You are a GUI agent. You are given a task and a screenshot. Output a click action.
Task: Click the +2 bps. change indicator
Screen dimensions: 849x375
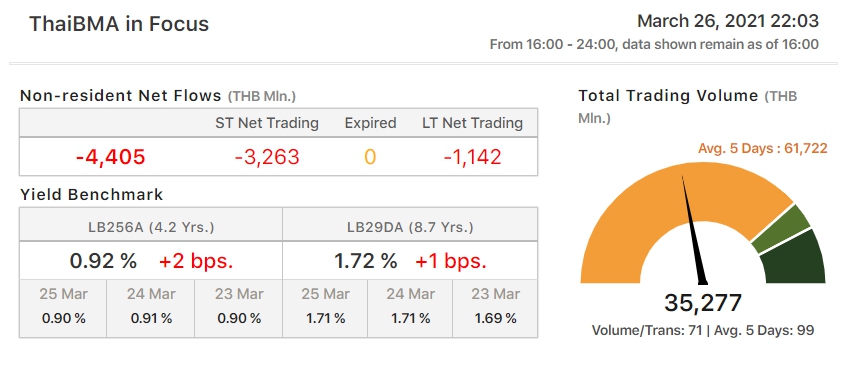click(x=195, y=261)
